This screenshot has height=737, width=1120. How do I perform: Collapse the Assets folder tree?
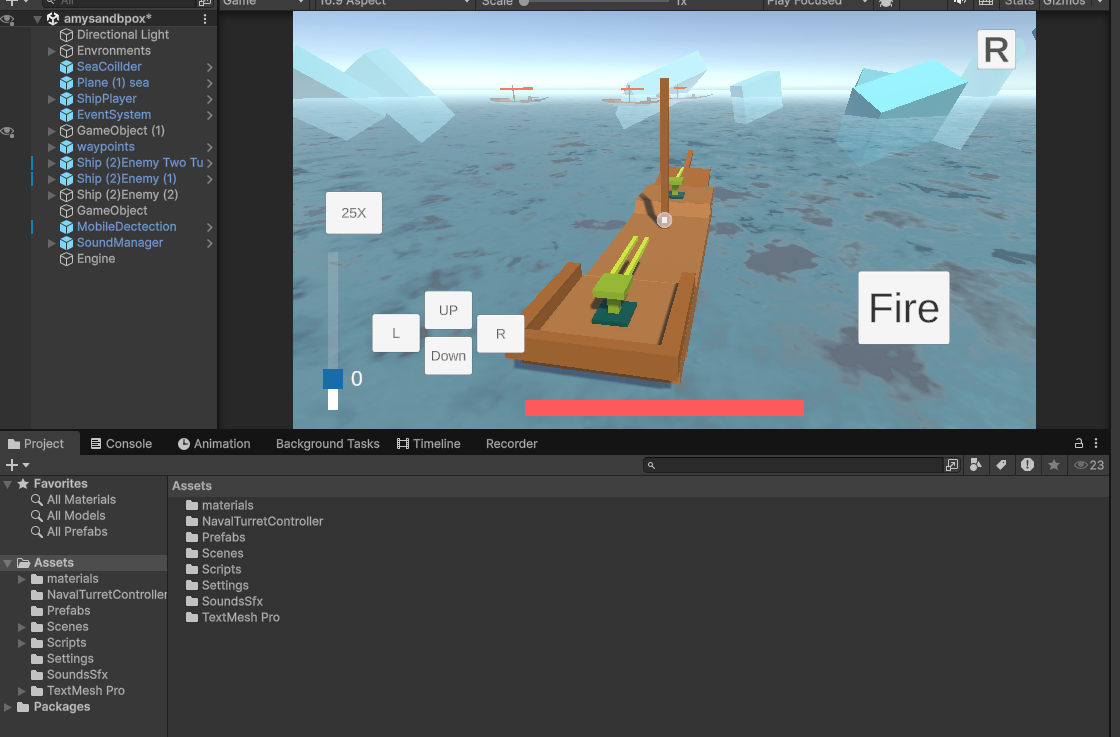(8, 563)
